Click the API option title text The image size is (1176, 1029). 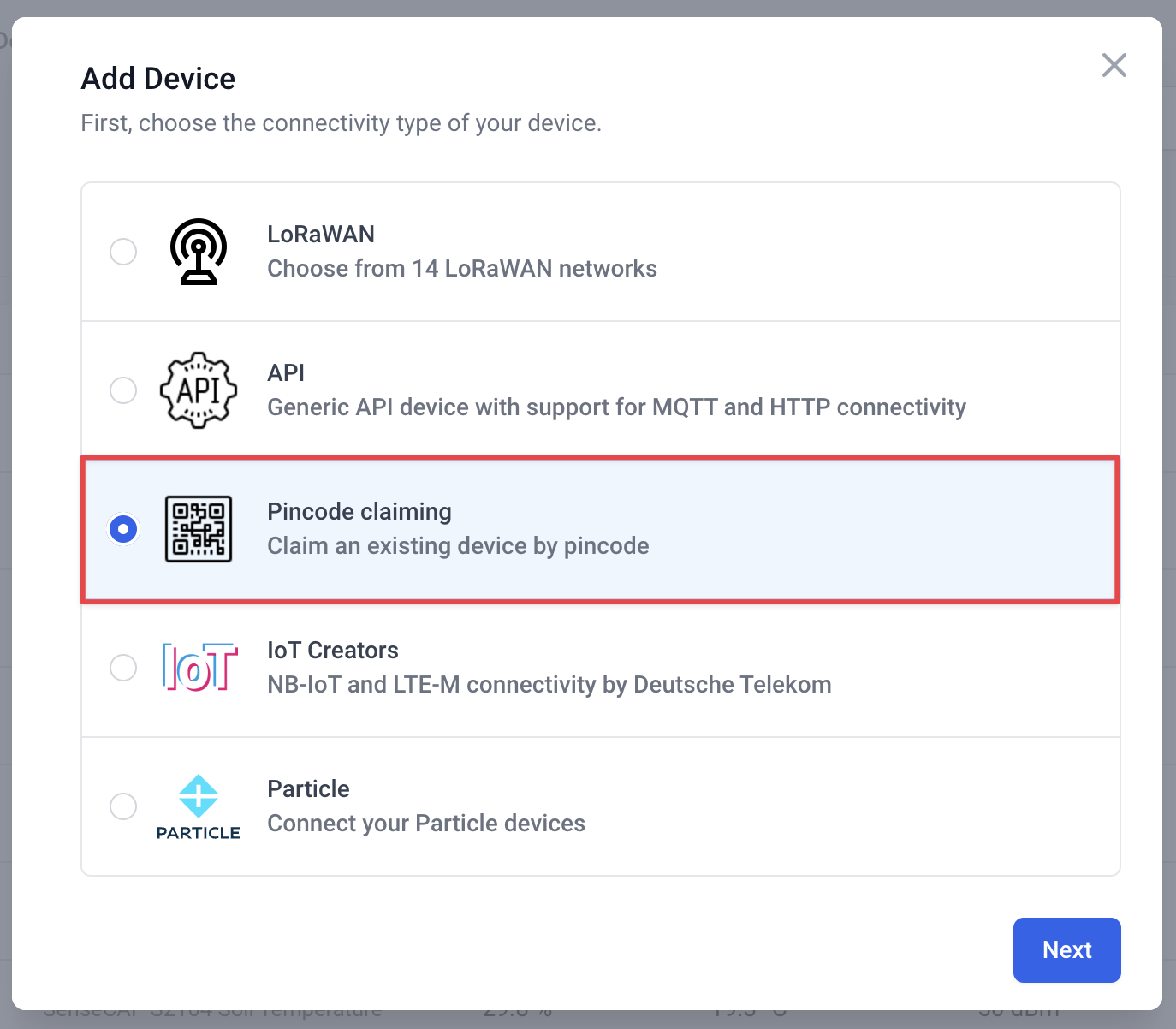(x=286, y=373)
